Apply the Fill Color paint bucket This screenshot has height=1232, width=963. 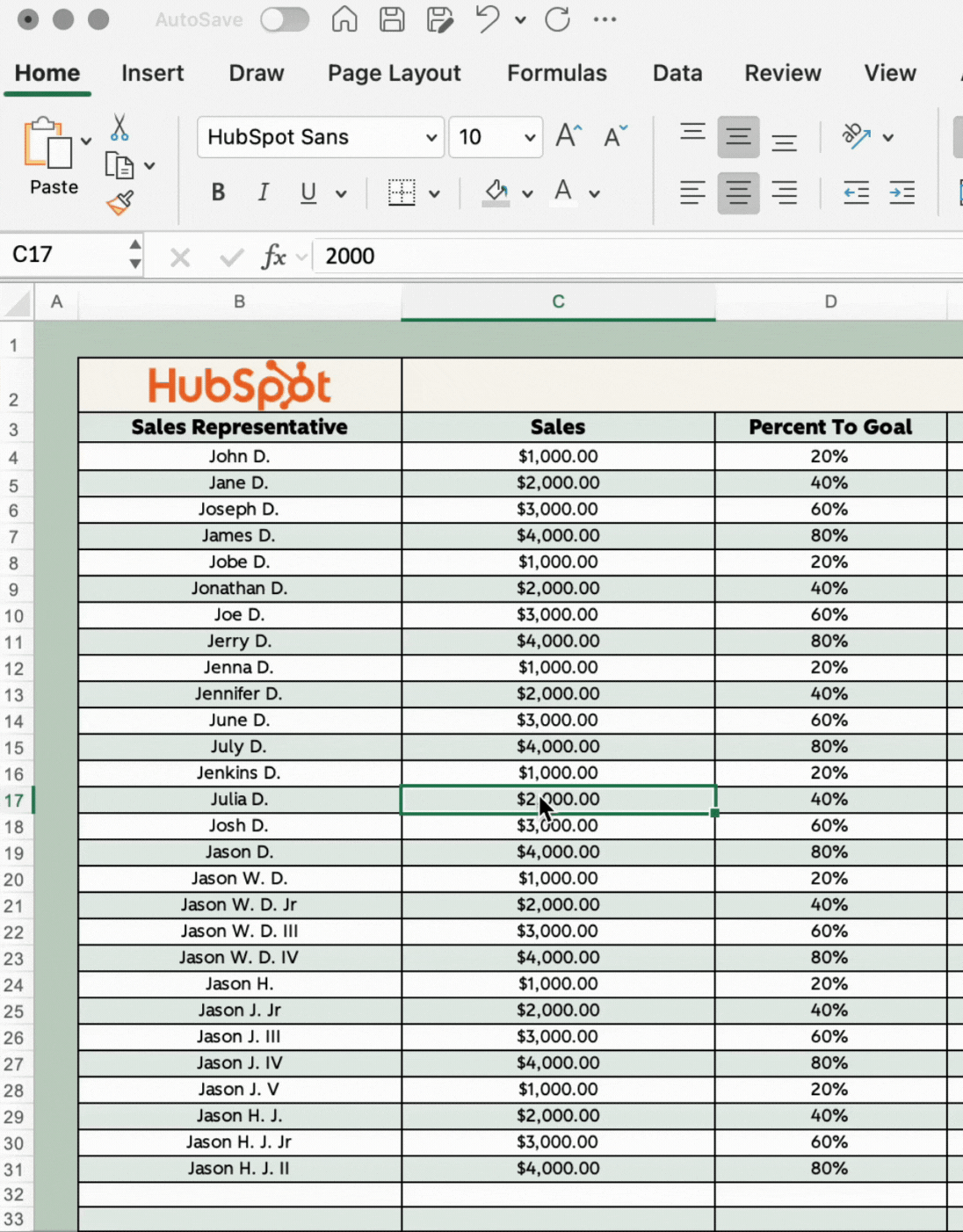[496, 192]
